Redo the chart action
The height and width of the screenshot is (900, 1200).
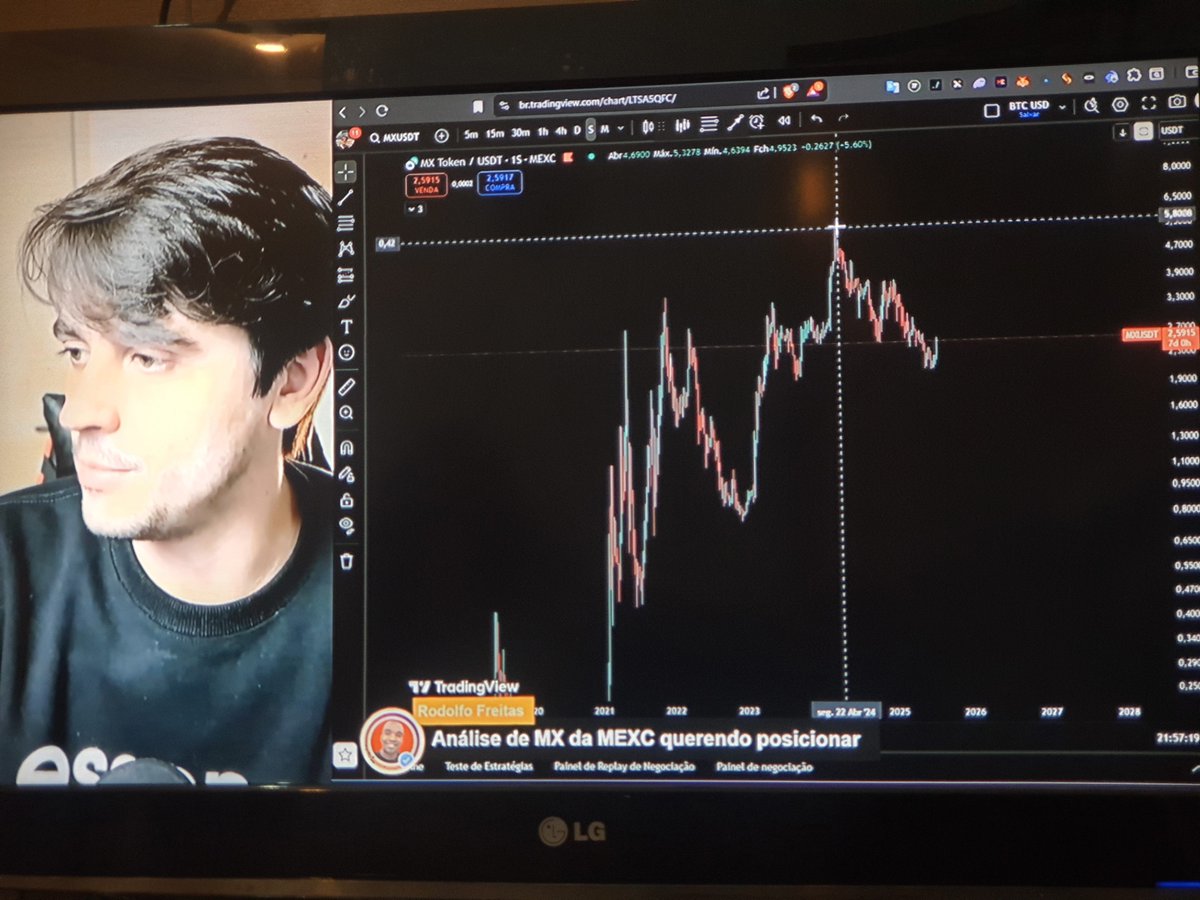pyautogui.click(x=843, y=118)
